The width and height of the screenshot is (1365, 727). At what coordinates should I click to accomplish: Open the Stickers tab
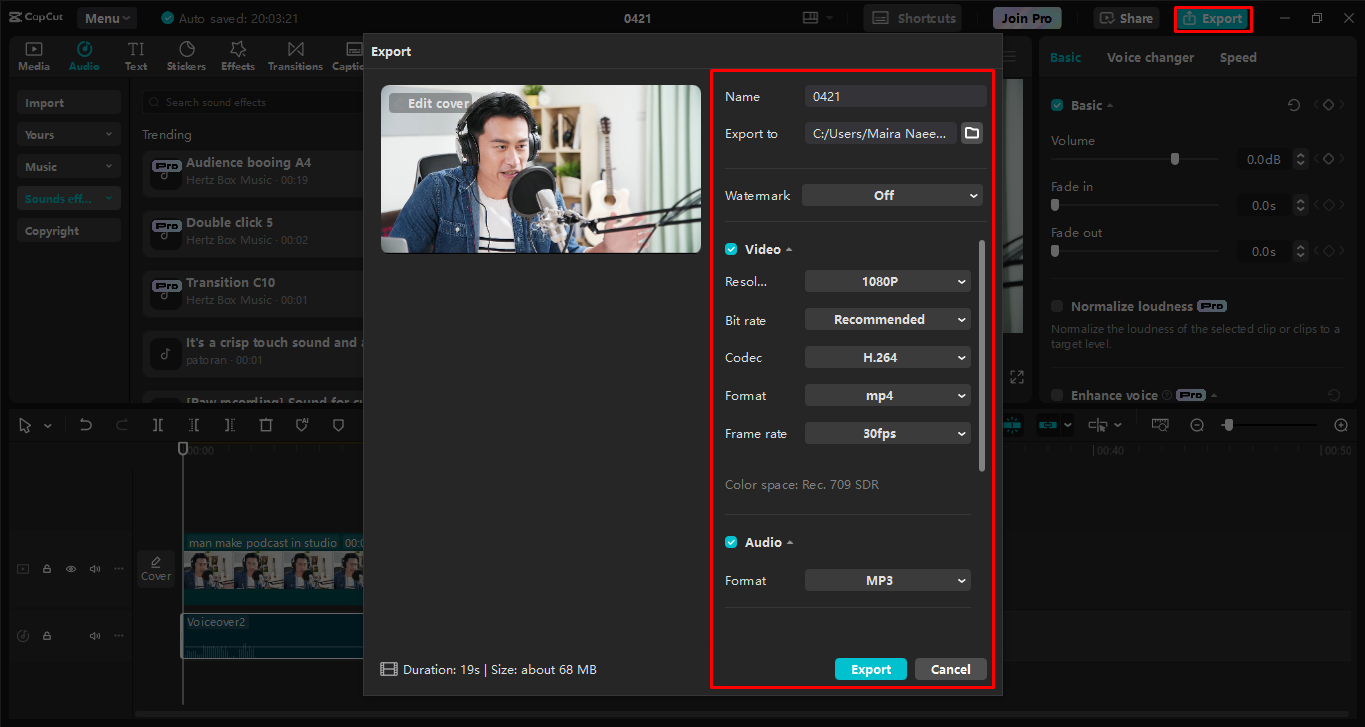click(x=186, y=56)
